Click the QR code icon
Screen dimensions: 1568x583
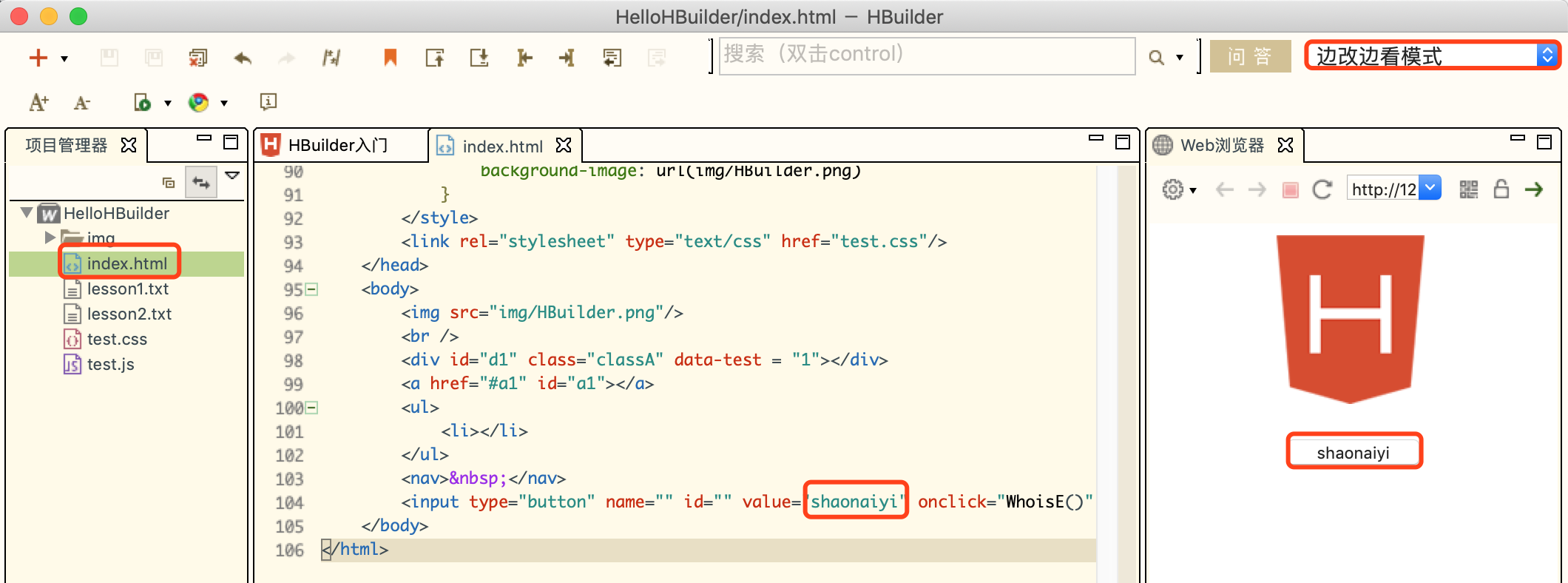pyautogui.click(x=1469, y=189)
